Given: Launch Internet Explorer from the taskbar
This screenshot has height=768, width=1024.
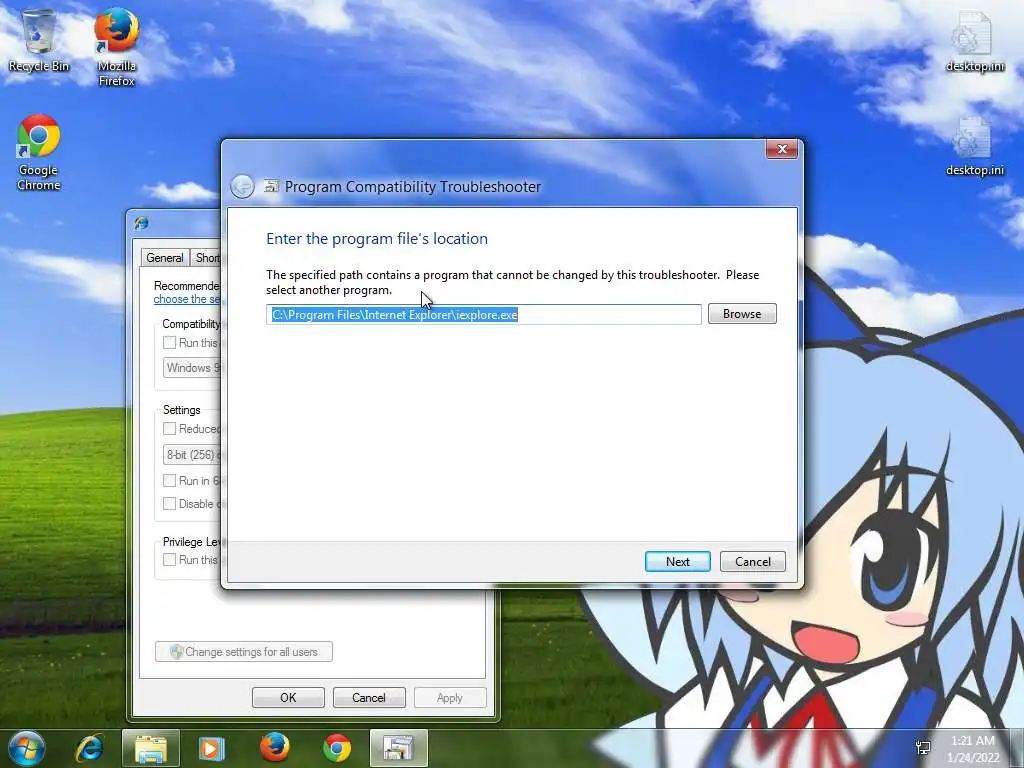Looking at the screenshot, I should pyautogui.click(x=89, y=748).
